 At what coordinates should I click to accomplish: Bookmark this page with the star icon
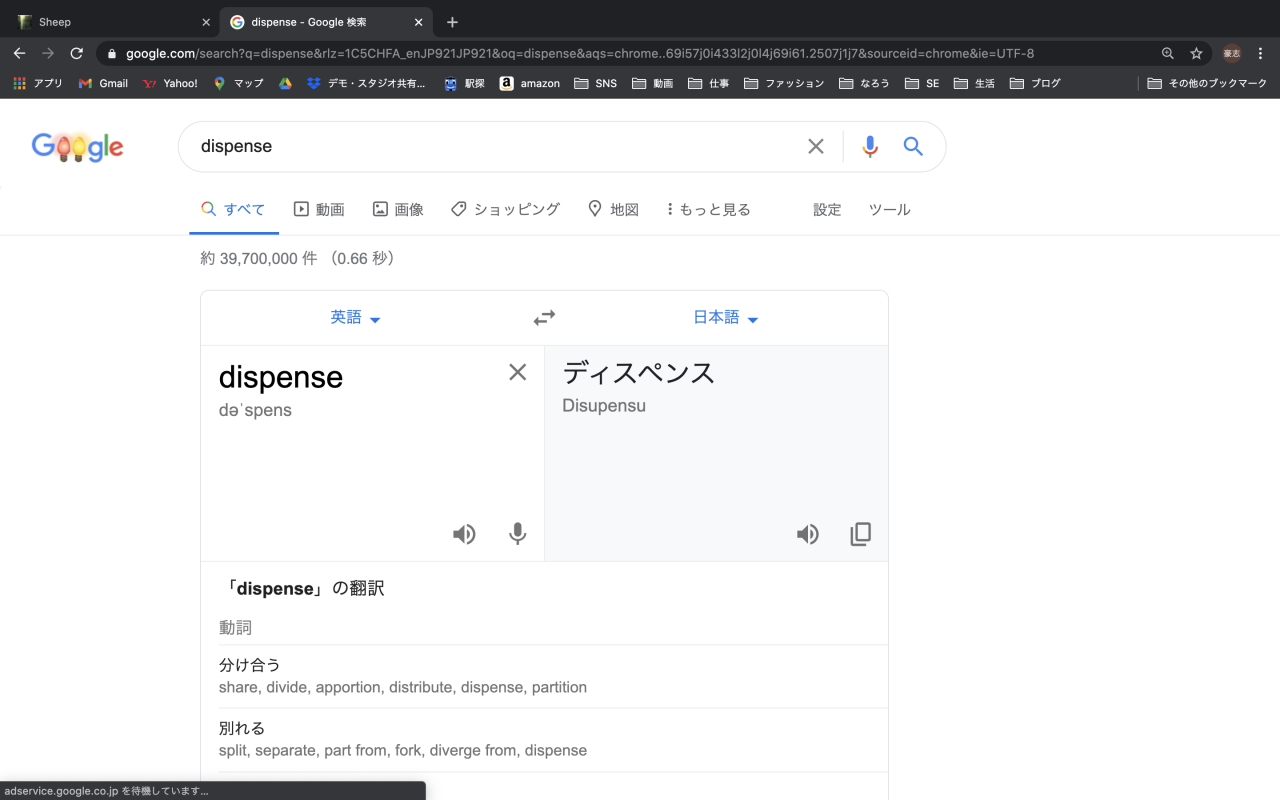click(x=1196, y=53)
